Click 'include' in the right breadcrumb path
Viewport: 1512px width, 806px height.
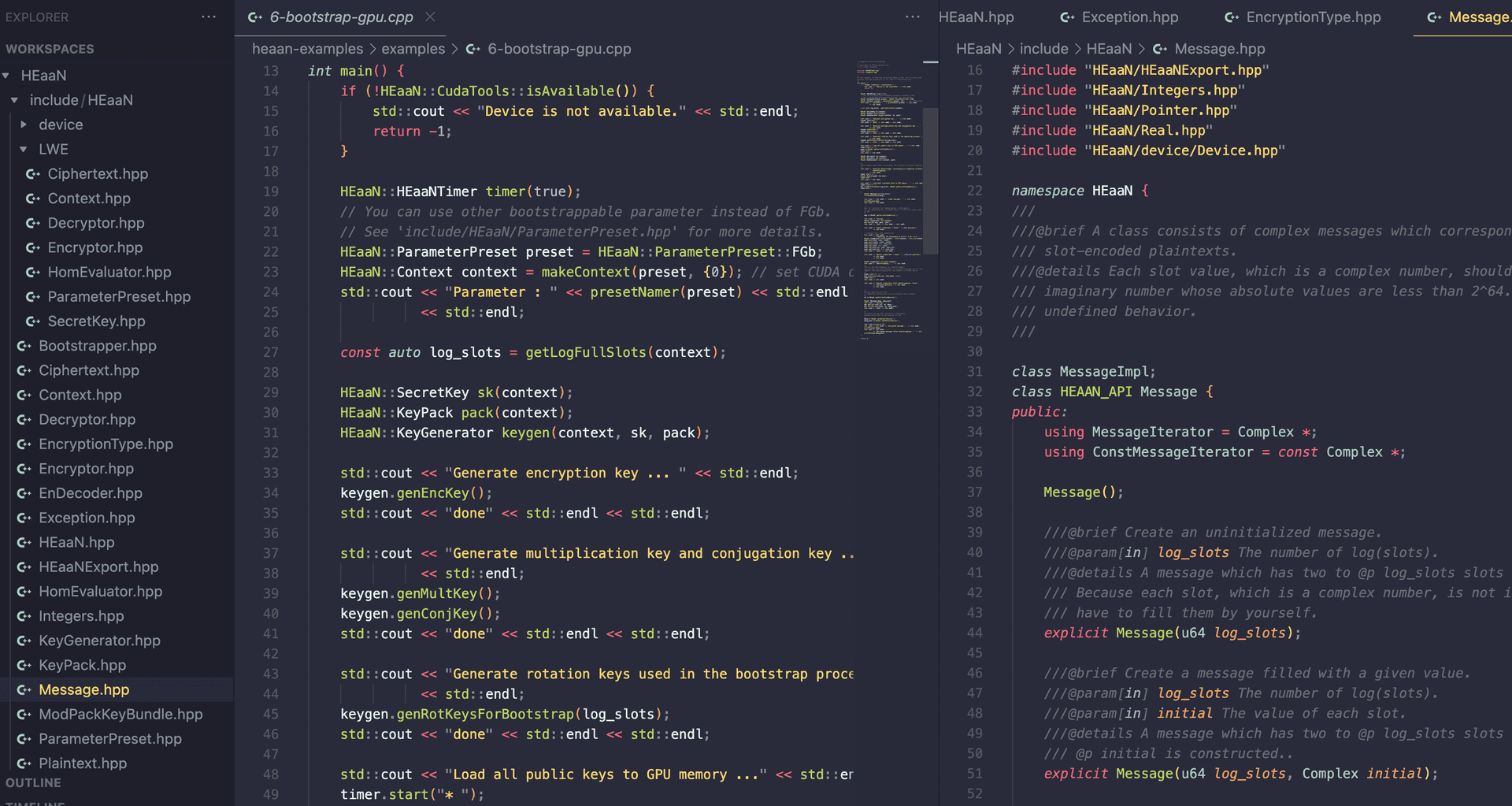tap(1043, 49)
